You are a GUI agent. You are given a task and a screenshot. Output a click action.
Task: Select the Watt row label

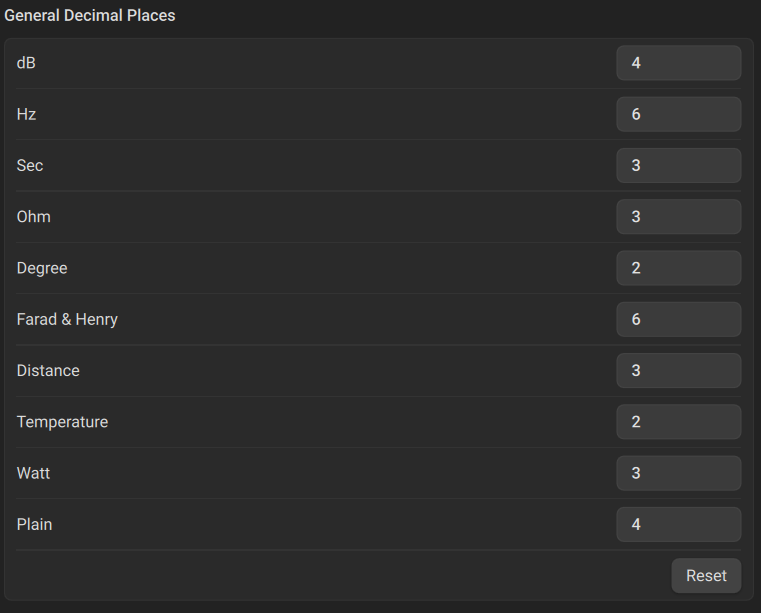coord(33,473)
